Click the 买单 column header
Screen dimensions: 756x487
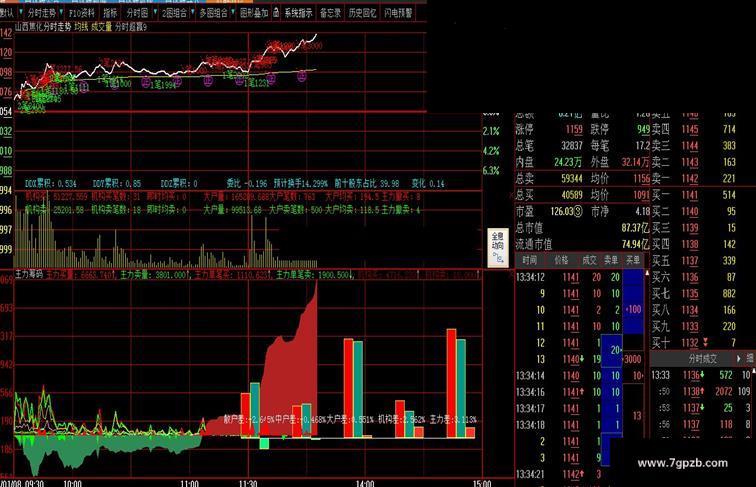633,260
